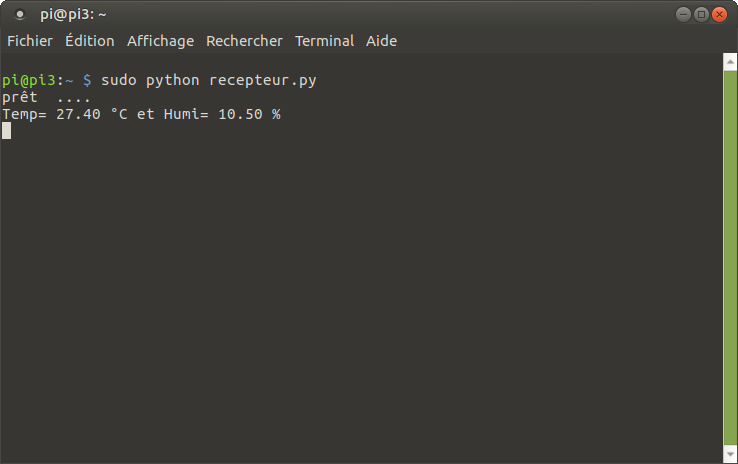Image resolution: width=738 pixels, height=464 pixels.
Task: Open the Fichier menu
Action: (x=30, y=41)
